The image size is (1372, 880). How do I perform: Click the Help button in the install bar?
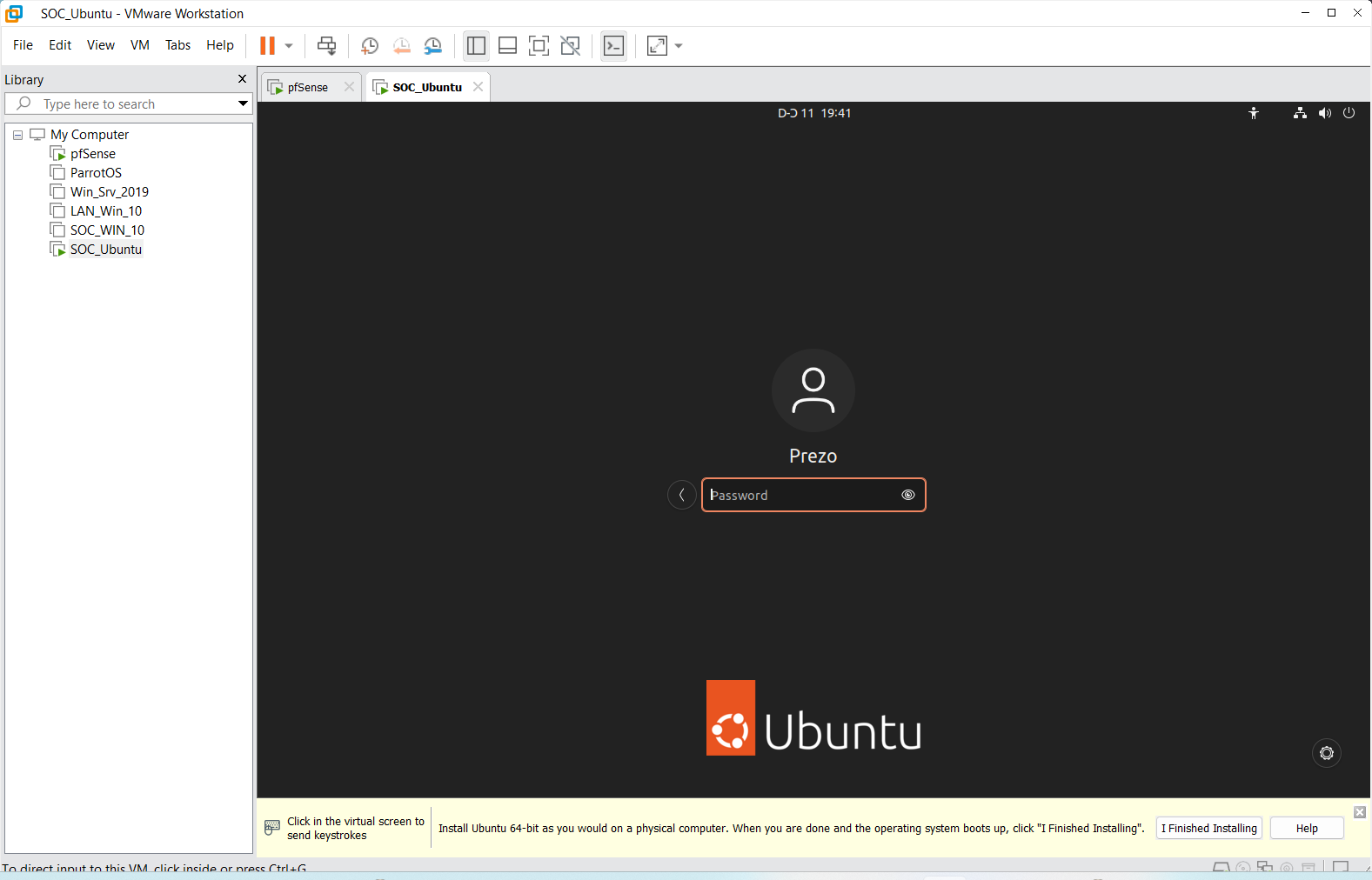[x=1307, y=828]
